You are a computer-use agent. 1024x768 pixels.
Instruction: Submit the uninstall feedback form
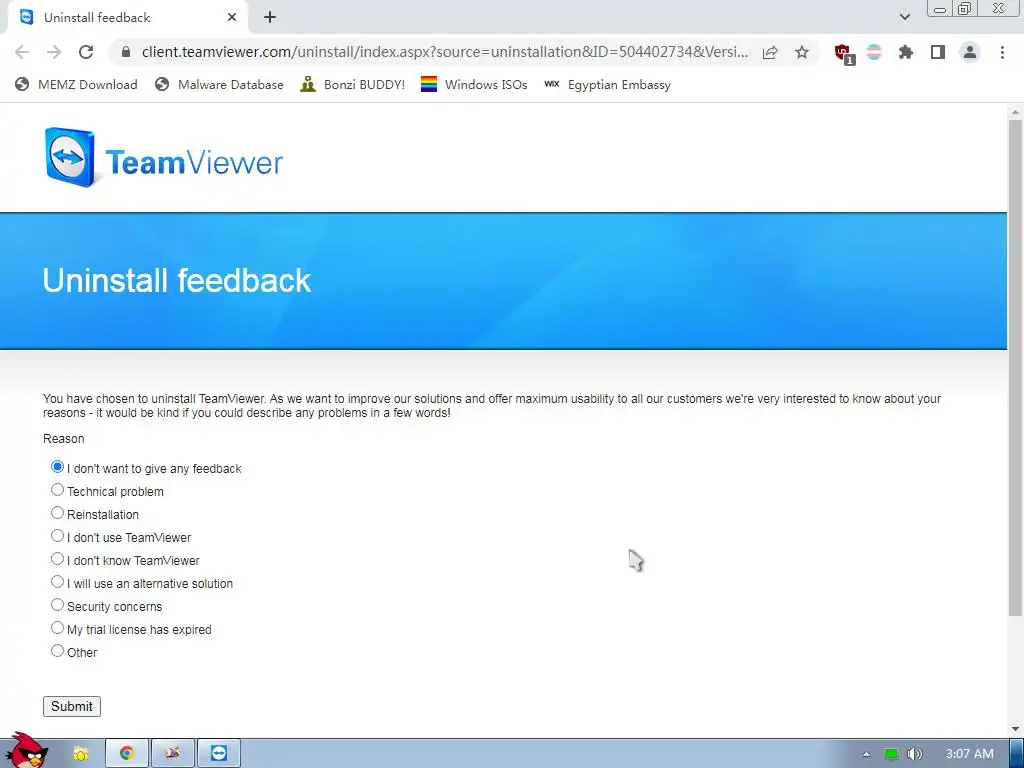tap(72, 706)
